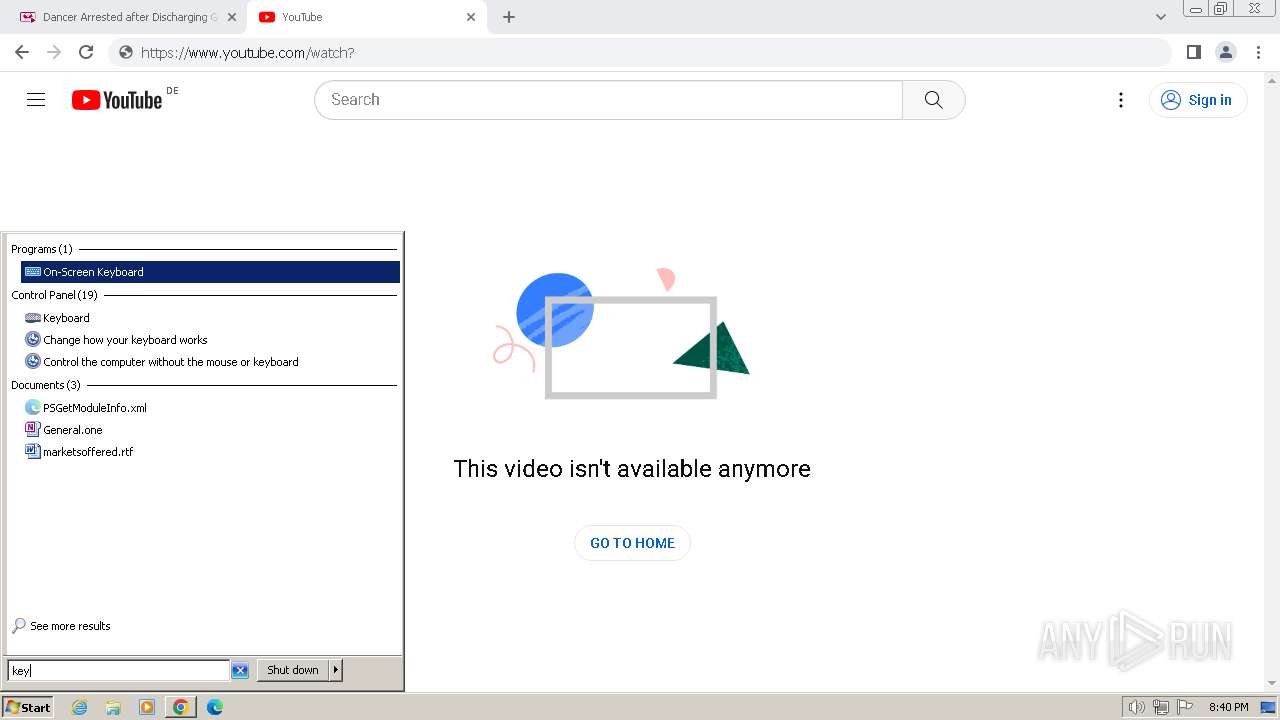
Task: Open Microsoft Edge from taskbar
Action: pos(215,707)
